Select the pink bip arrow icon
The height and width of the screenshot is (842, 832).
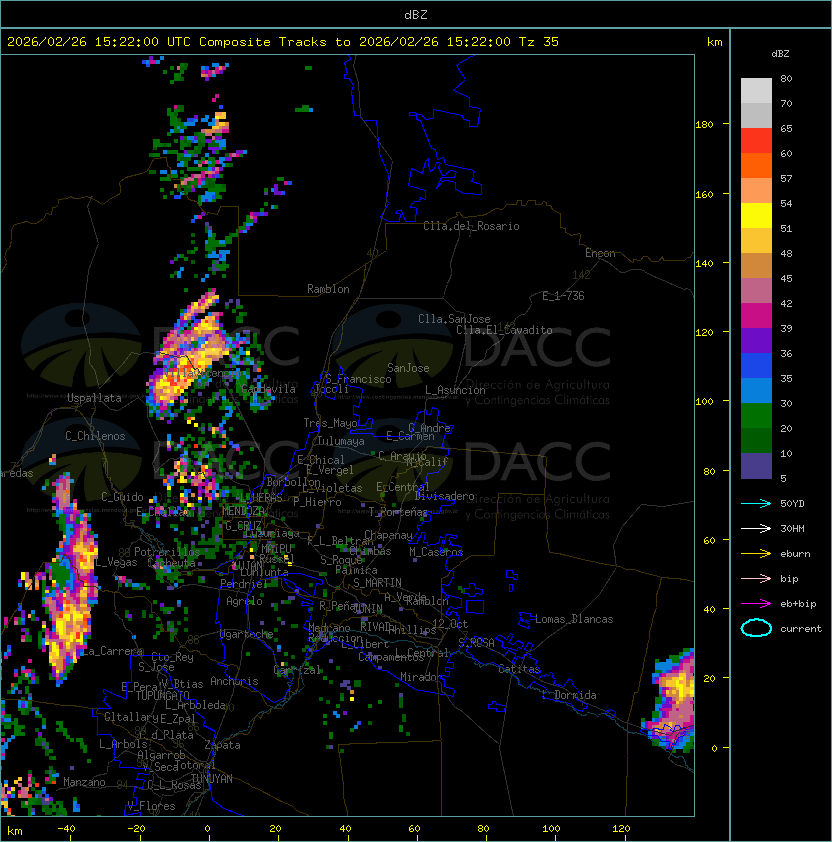[x=756, y=578]
